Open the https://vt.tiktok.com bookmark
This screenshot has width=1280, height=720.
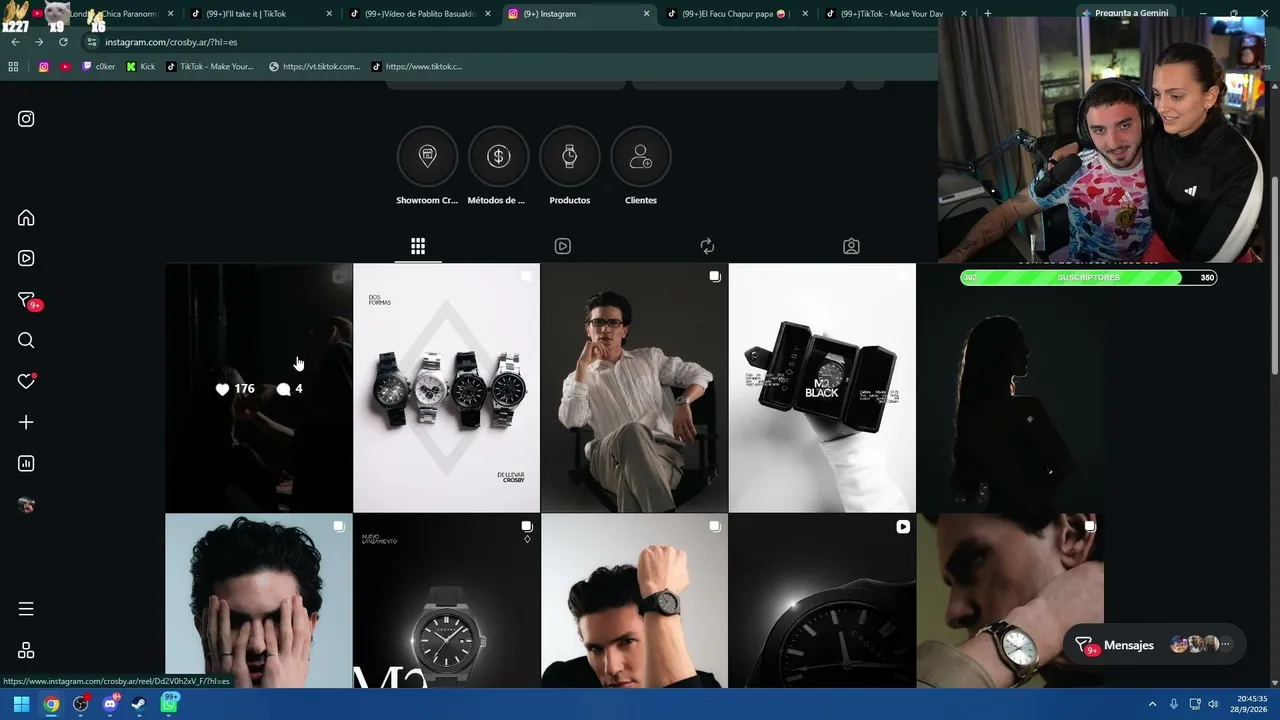click(315, 67)
